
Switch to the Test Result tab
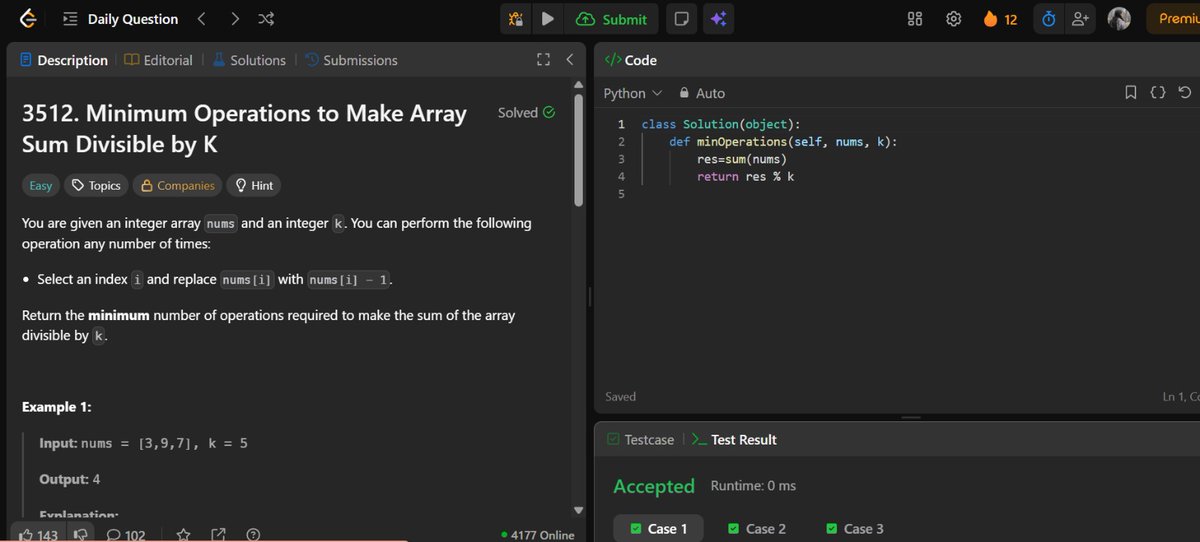734,439
